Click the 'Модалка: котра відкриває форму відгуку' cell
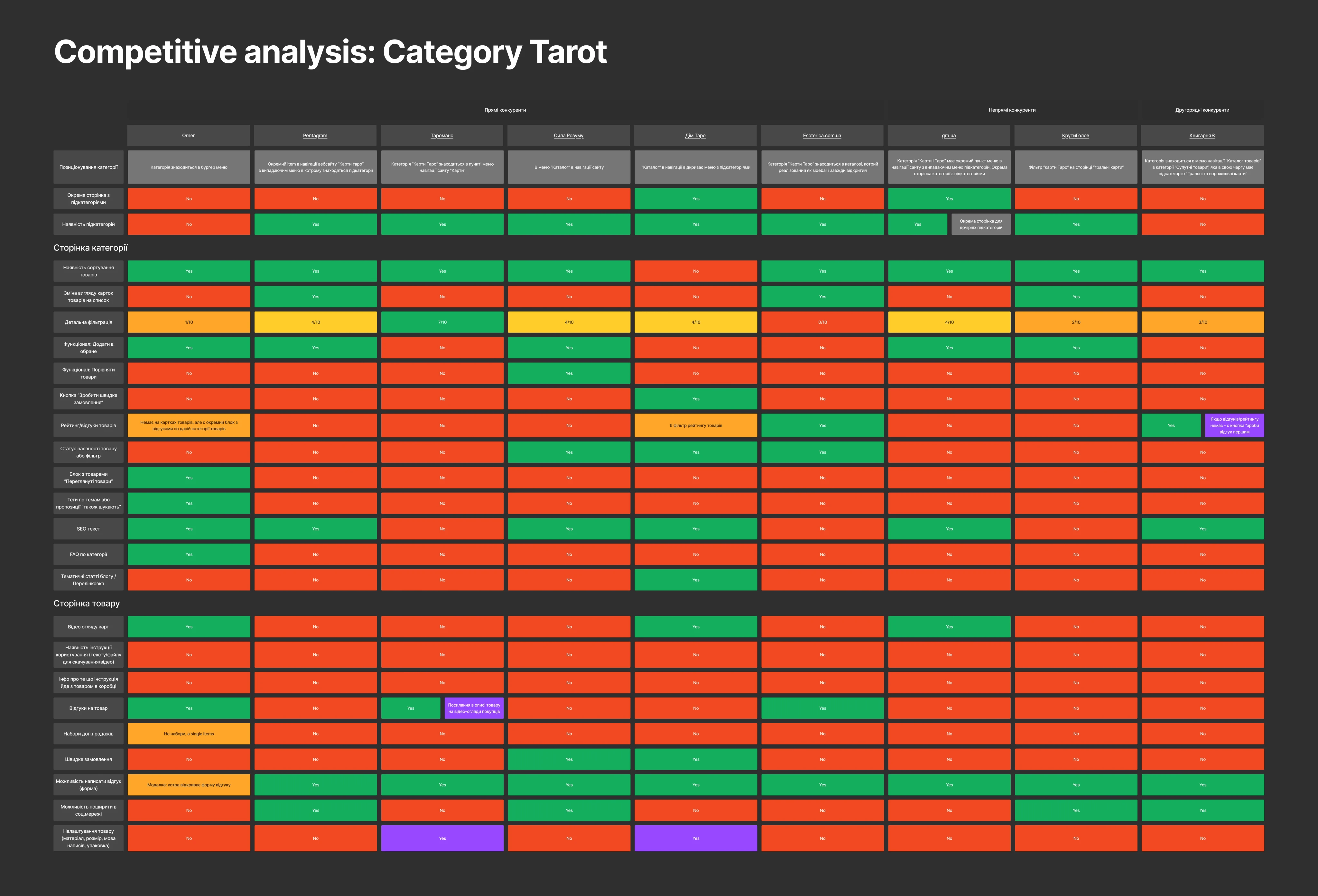1318x896 pixels. click(x=189, y=784)
